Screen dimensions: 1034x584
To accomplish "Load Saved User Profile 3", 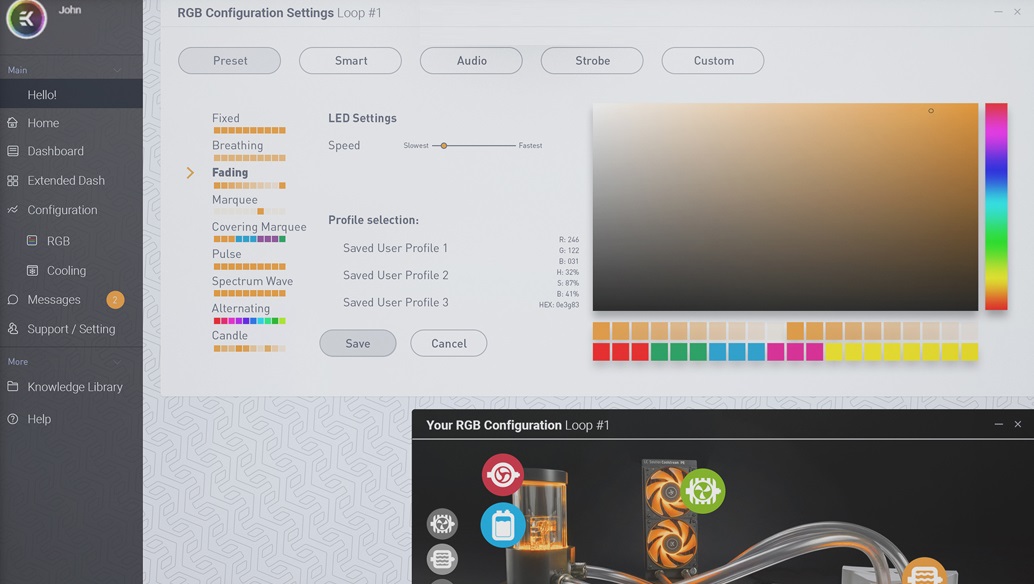I will pyautogui.click(x=395, y=302).
